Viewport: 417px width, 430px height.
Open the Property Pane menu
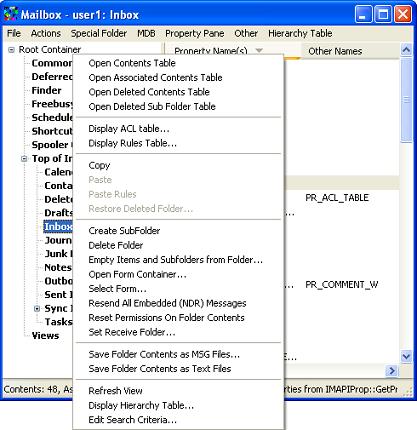click(x=195, y=33)
